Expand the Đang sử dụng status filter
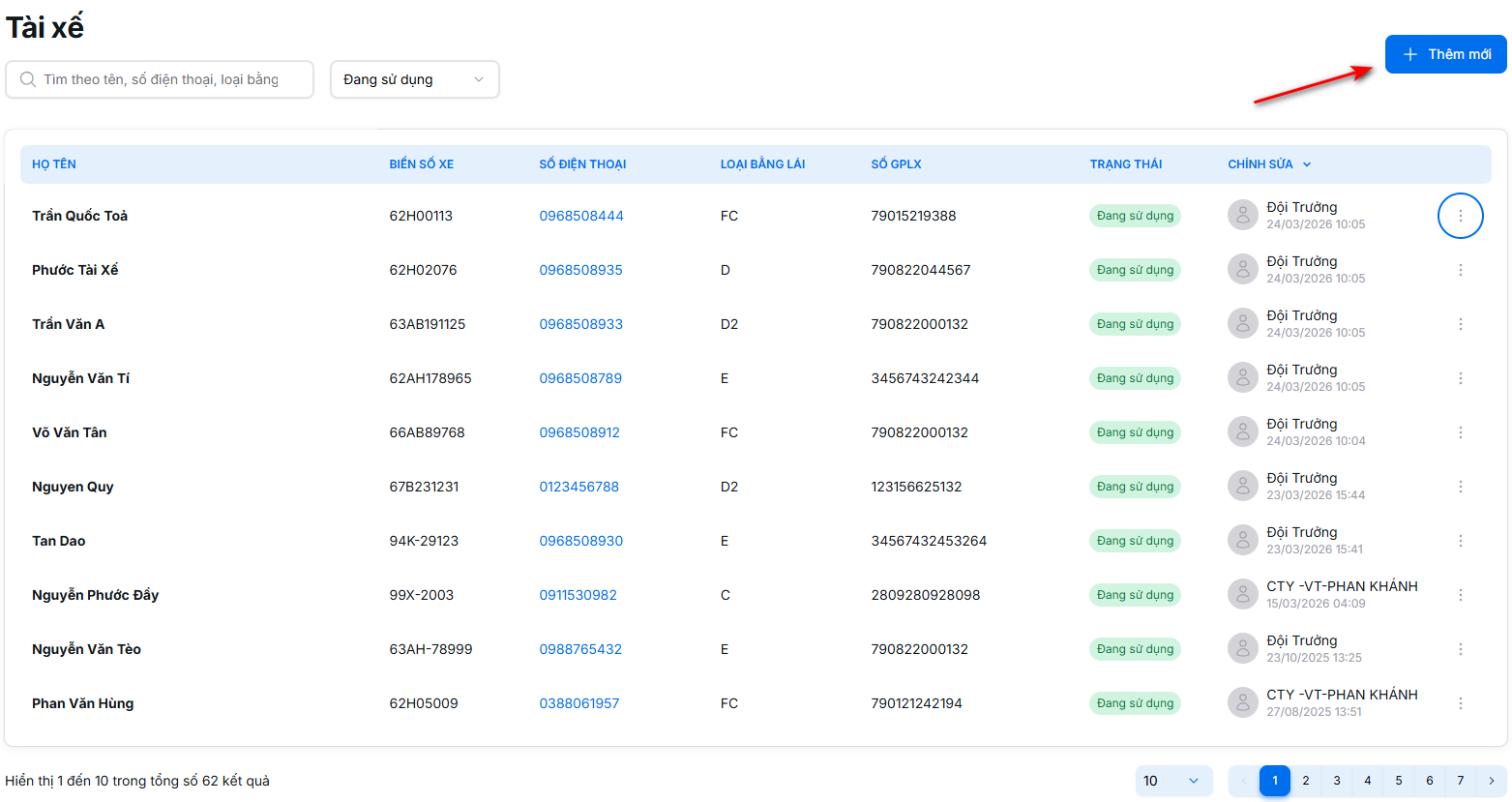 click(414, 79)
